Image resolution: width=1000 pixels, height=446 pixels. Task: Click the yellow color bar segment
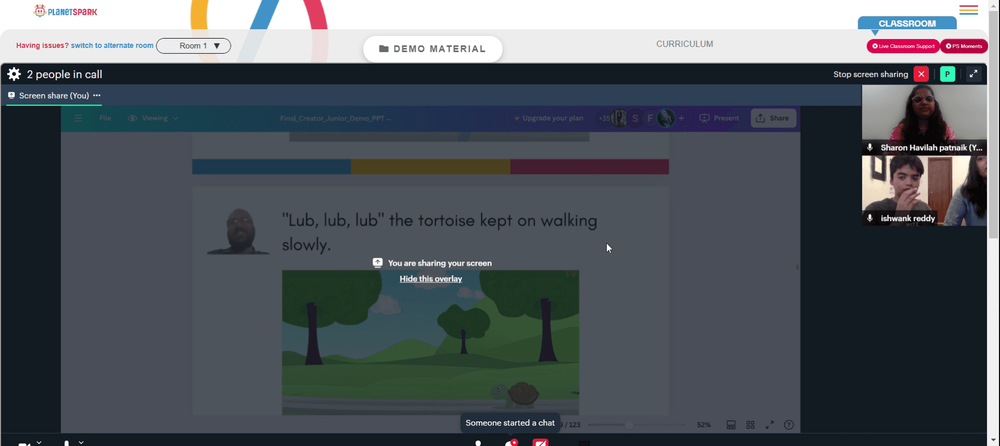430,167
